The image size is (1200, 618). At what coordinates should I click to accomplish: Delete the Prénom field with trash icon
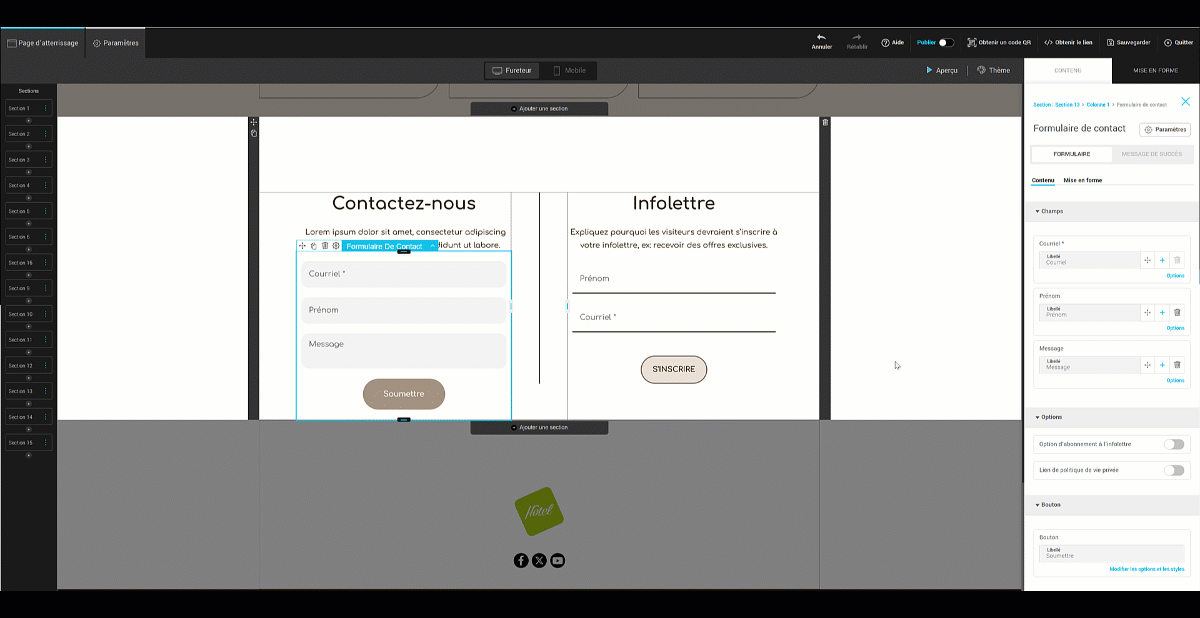pyautogui.click(x=1177, y=313)
